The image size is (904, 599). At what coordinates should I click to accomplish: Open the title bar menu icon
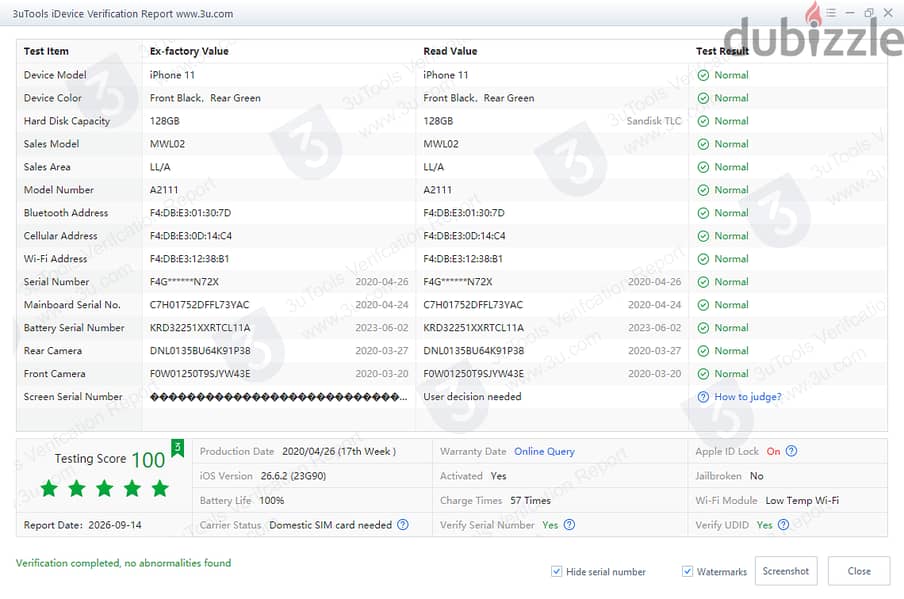831,13
